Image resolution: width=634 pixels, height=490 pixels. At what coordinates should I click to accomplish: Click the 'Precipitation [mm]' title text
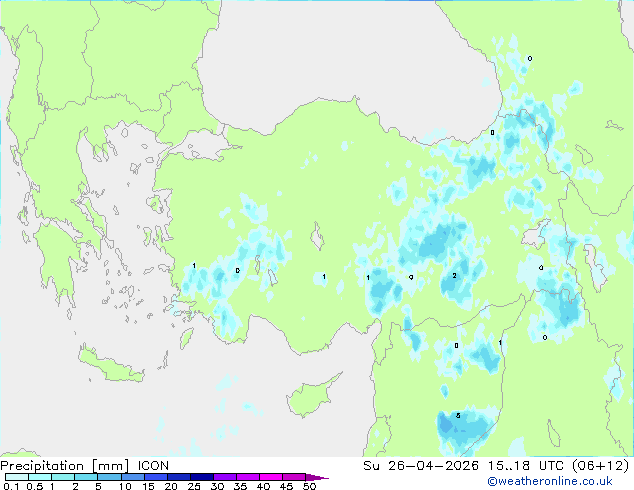[65, 466]
